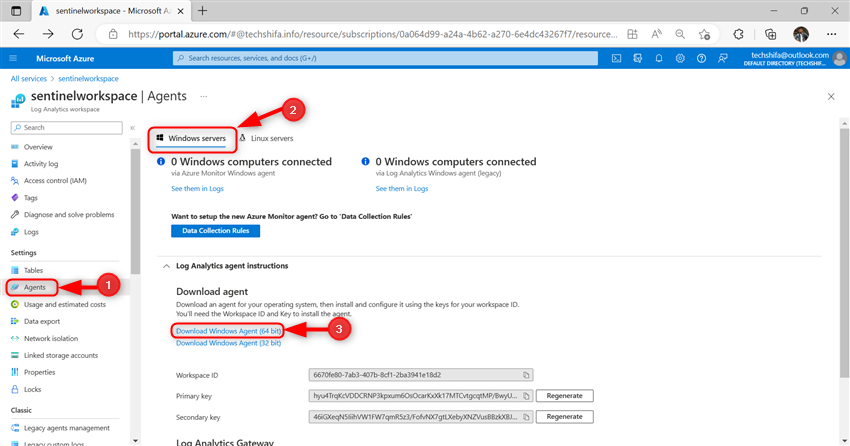
Task: Click Download Windows Agent (32 bit) link
Action: click(228, 343)
